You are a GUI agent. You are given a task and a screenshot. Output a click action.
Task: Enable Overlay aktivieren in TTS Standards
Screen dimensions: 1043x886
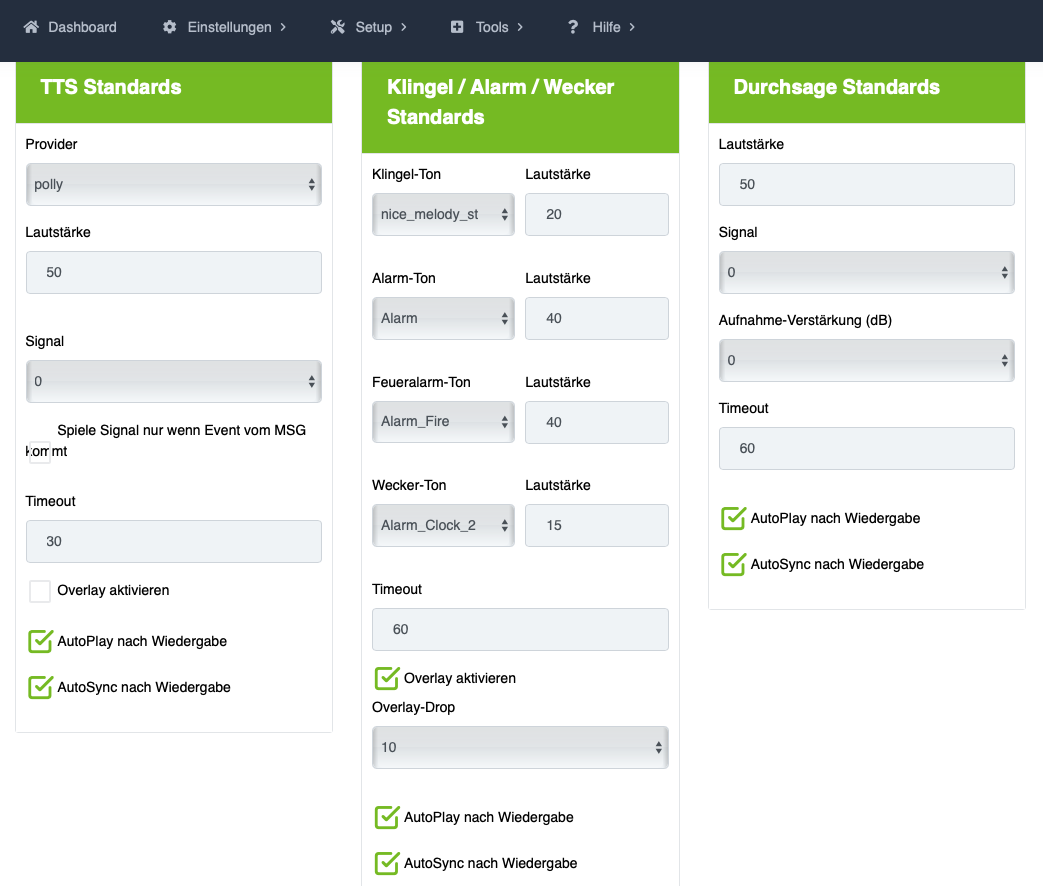point(40,591)
